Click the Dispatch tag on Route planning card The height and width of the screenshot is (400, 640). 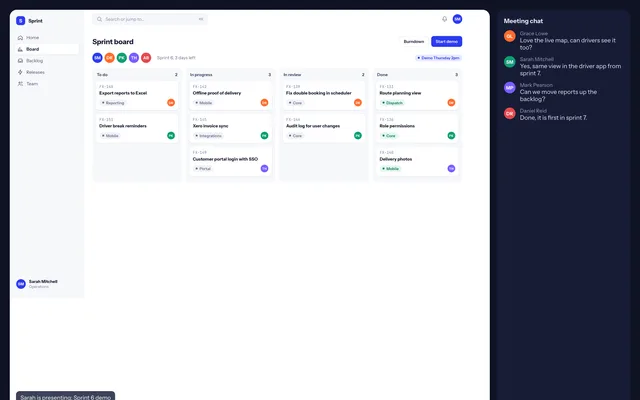(392, 103)
